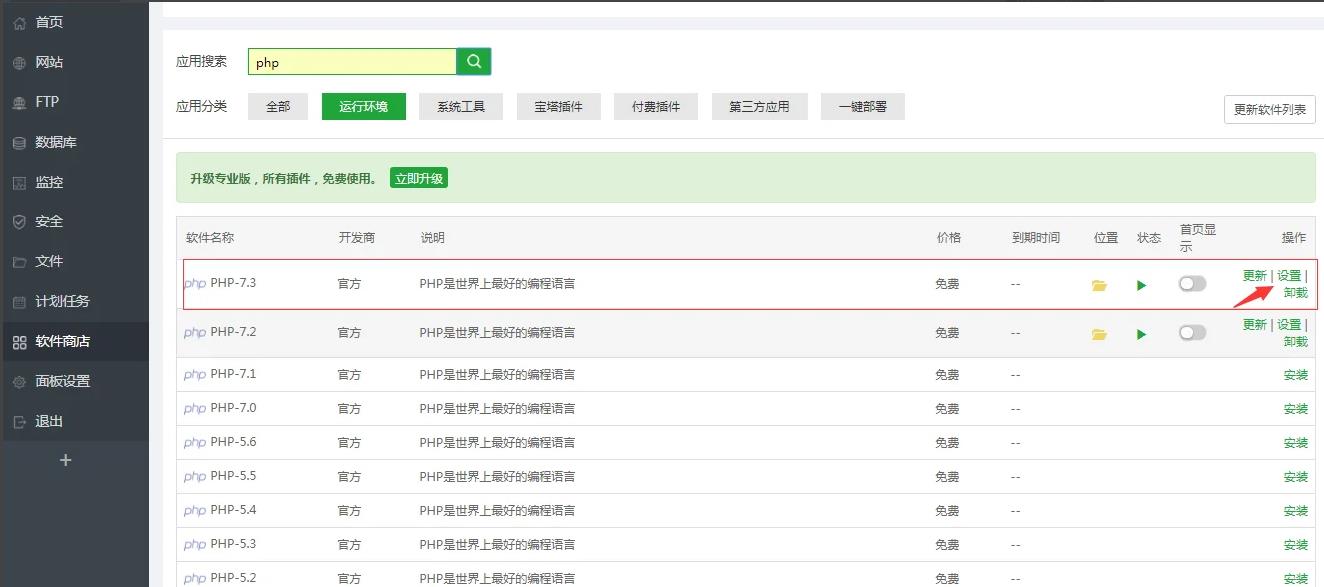Open 首页 home in the sidebar
1324x587 pixels.
pyautogui.click(x=48, y=22)
